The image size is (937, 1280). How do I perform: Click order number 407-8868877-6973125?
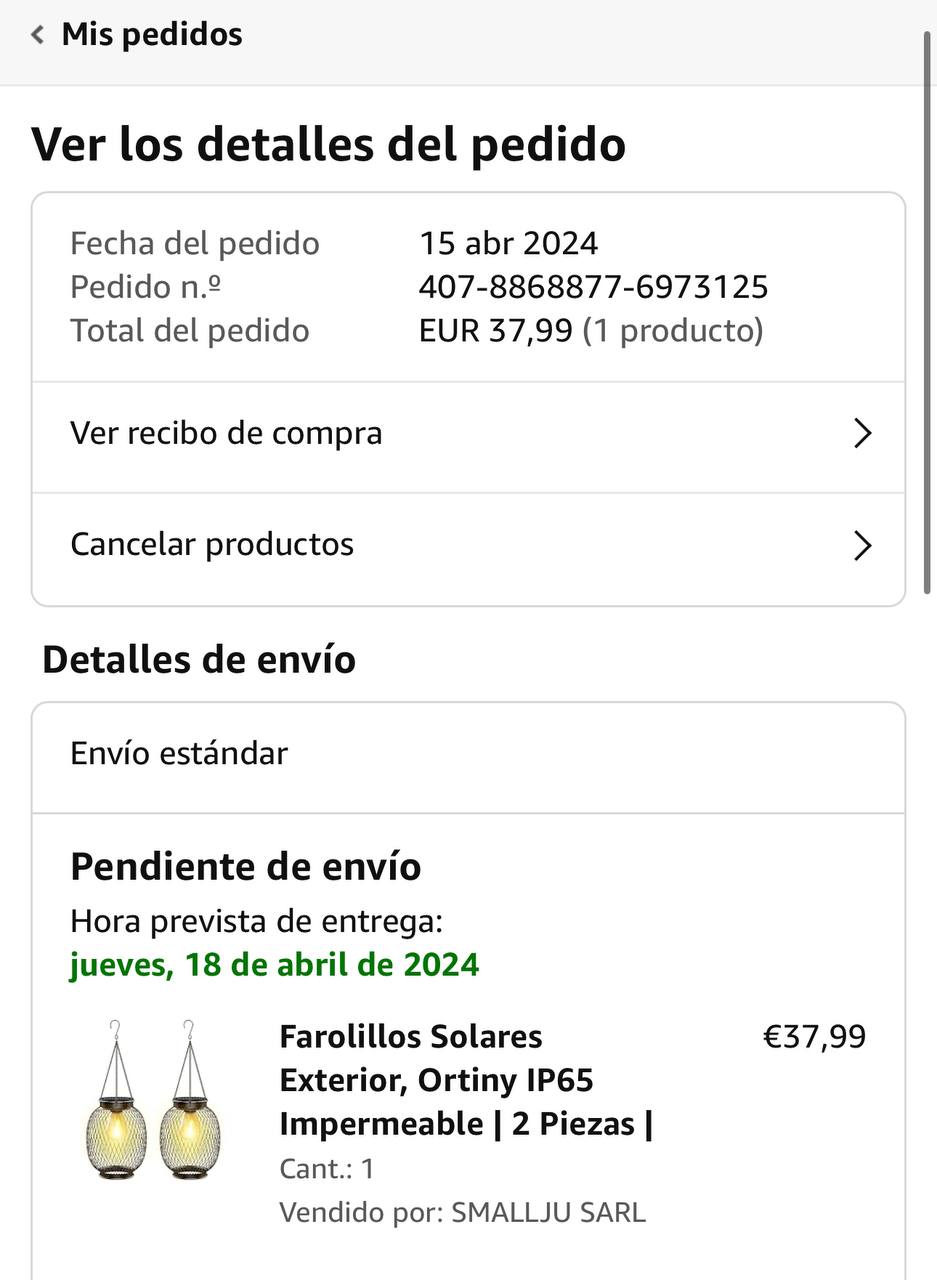(x=593, y=288)
